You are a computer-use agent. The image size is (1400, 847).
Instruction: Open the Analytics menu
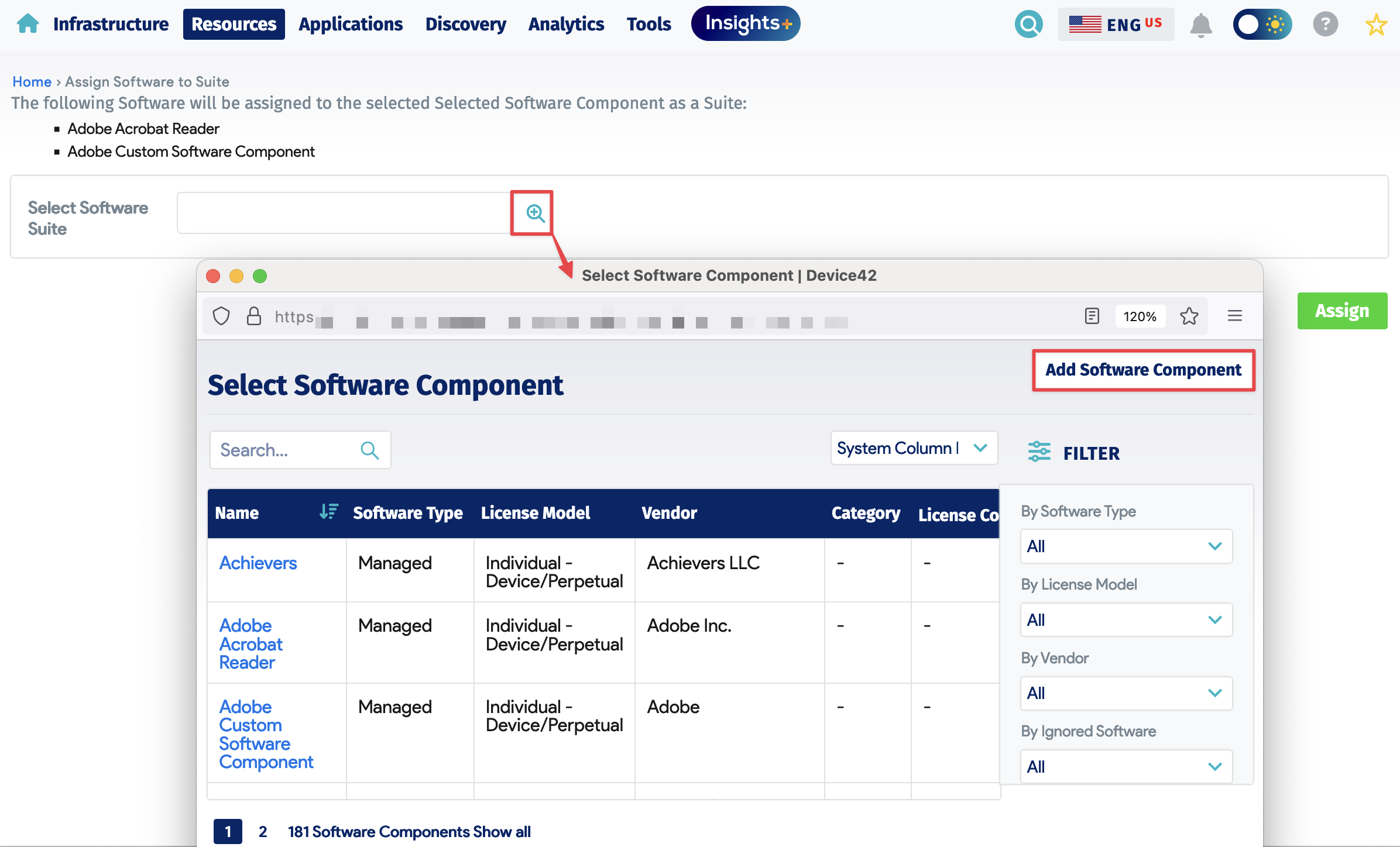tap(565, 24)
